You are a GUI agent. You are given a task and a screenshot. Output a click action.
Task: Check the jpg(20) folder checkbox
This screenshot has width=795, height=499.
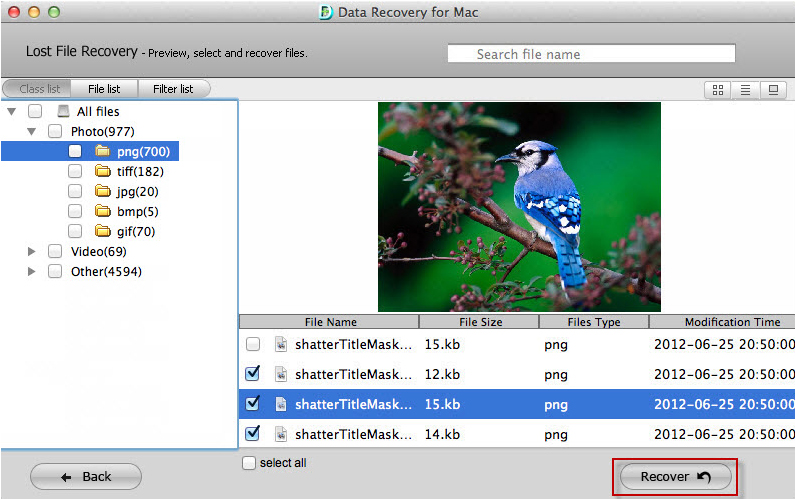[75, 191]
